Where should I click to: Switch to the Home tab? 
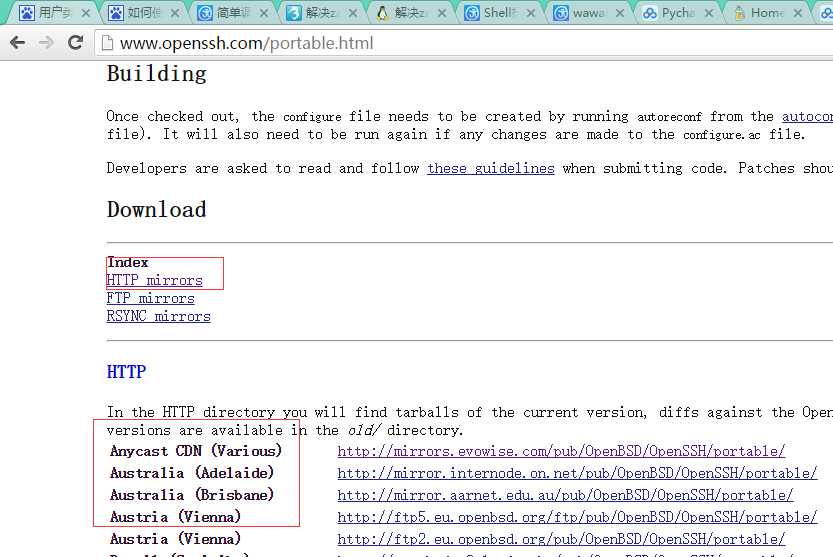766,13
